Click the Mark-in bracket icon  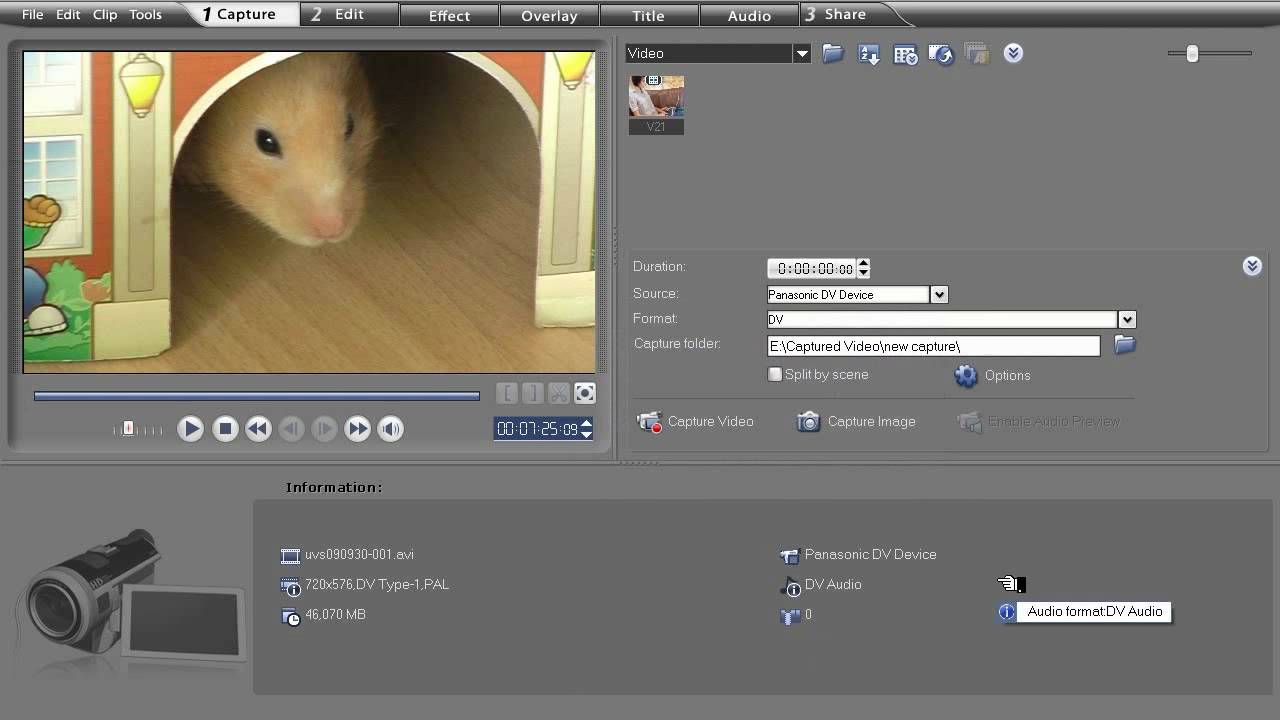[x=507, y=393]
